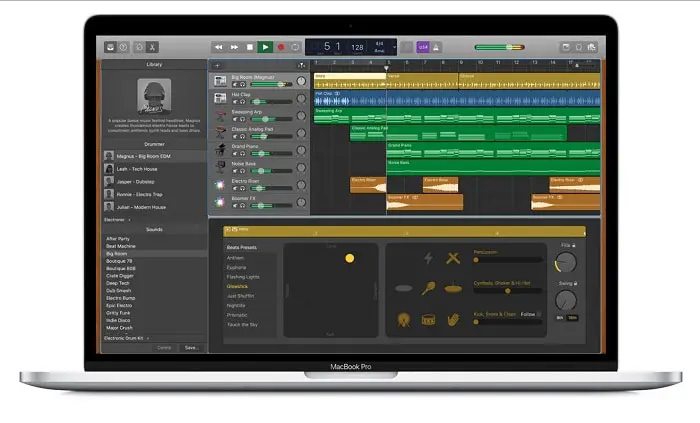
Task: Toggle the Tuner button left of Count-in
Action: tap(406, 47)
